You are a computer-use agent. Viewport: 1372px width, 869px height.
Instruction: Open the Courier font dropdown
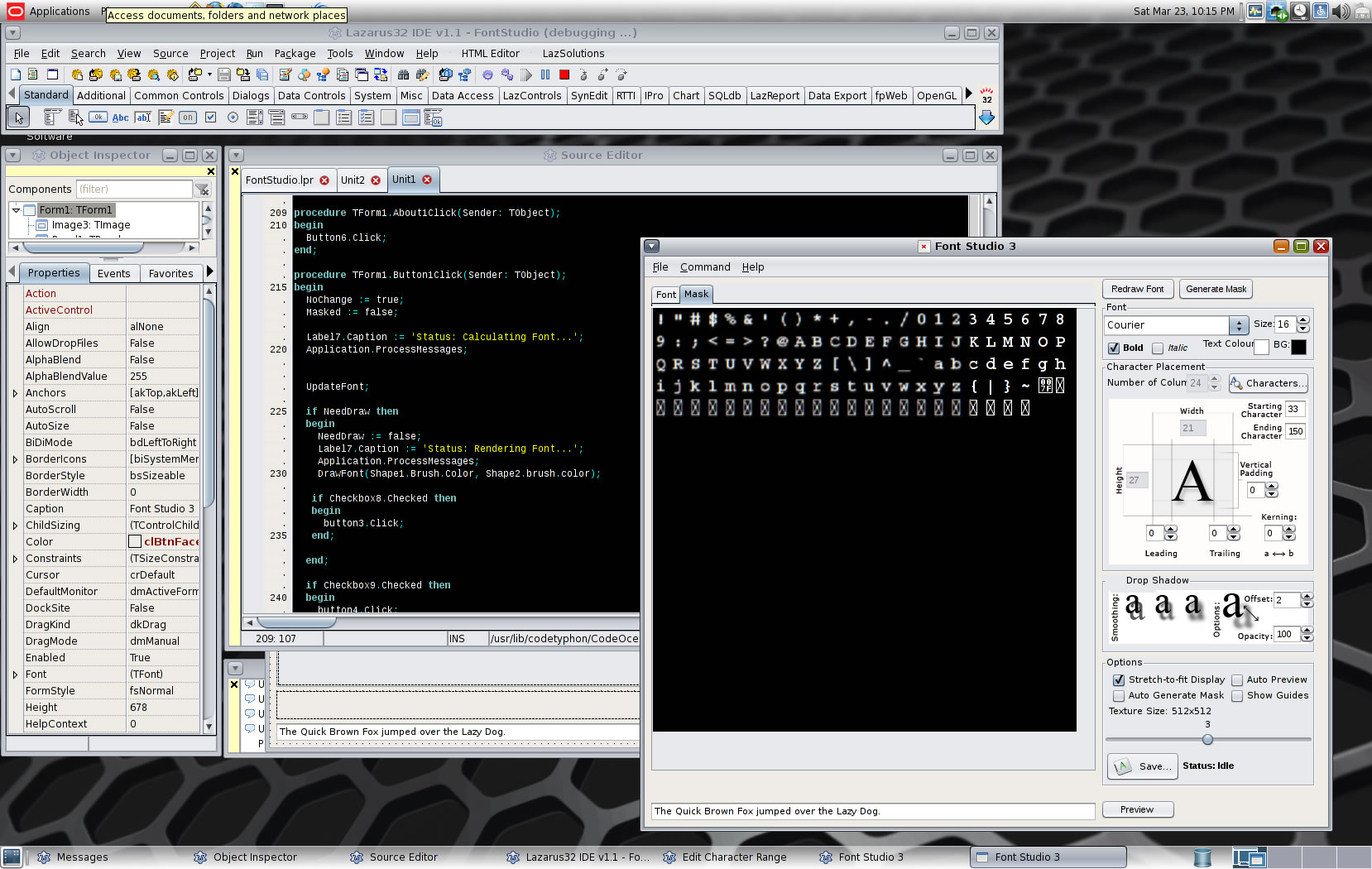click(x=1238, y=325)
